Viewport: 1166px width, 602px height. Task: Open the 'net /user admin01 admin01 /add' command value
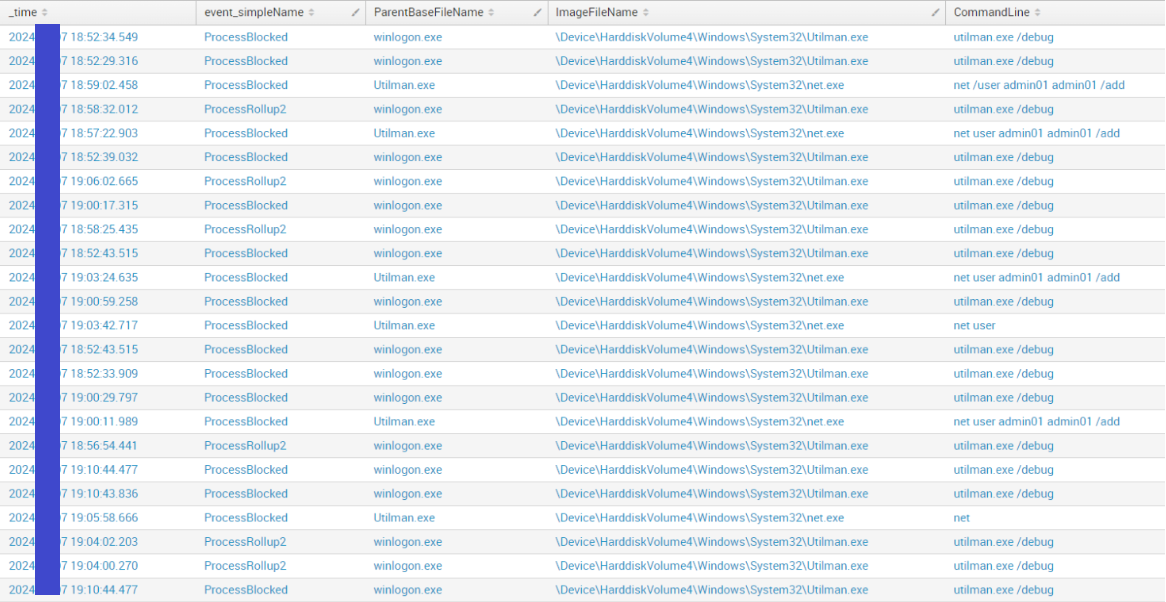click(x=1039, y=85)
